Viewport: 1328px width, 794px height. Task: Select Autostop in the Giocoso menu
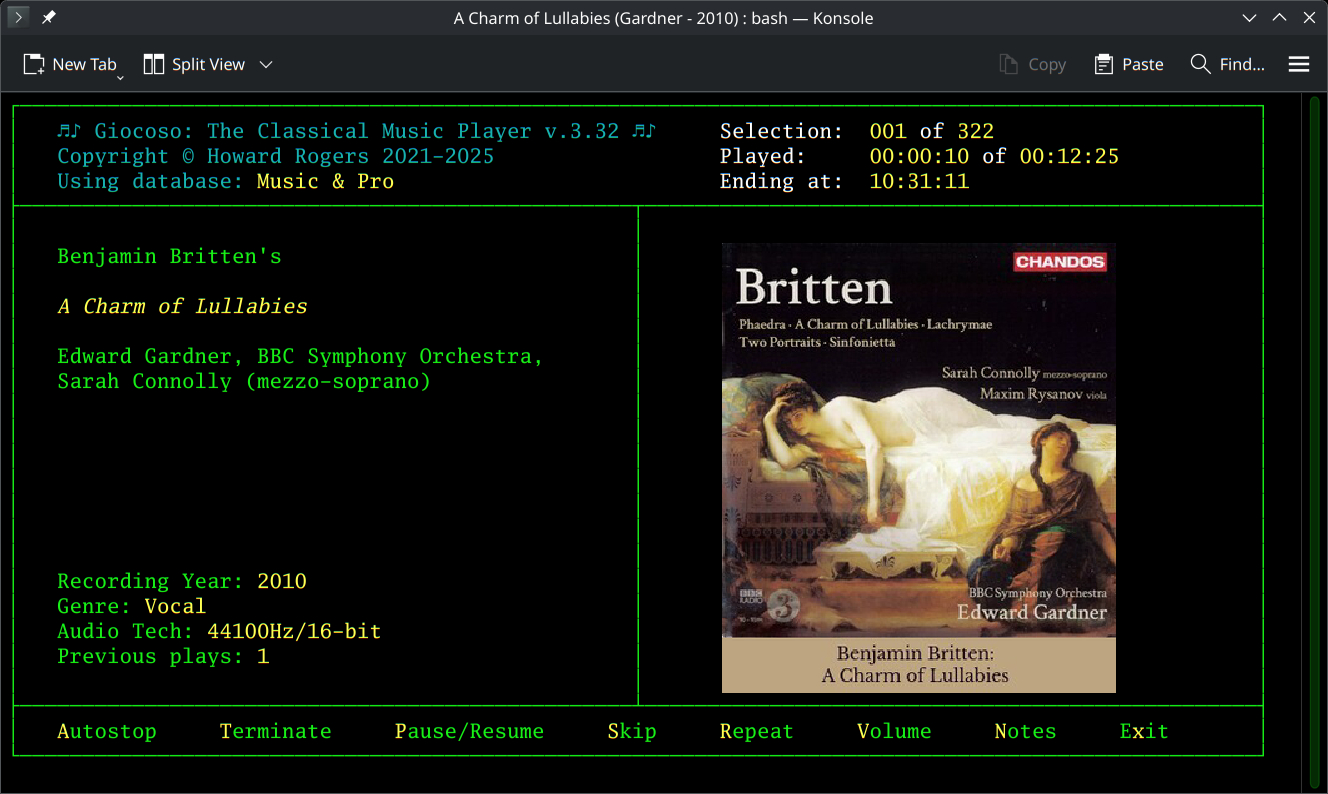coord(107,731)
